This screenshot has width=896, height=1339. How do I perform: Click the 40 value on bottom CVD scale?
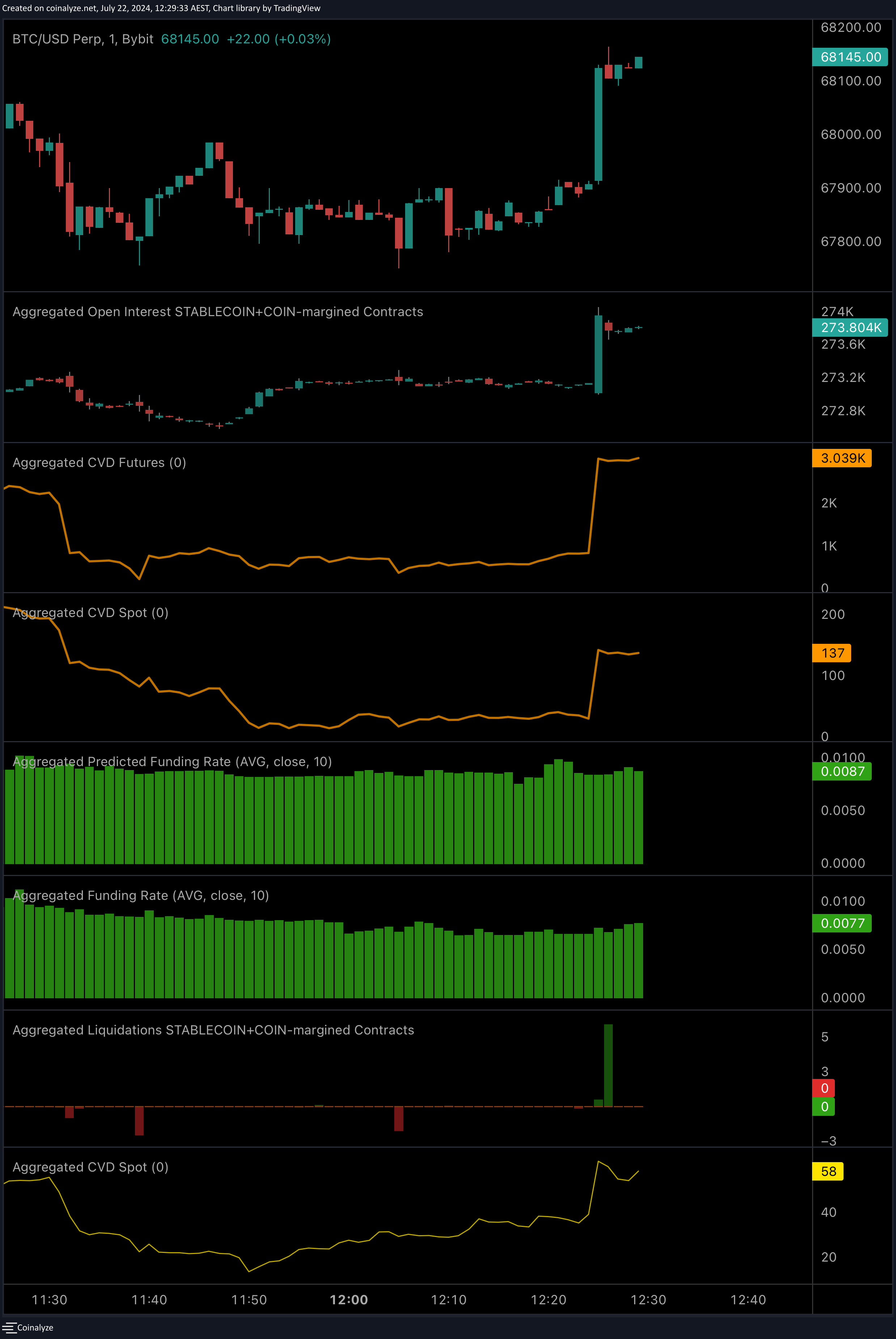(829, 1212)
